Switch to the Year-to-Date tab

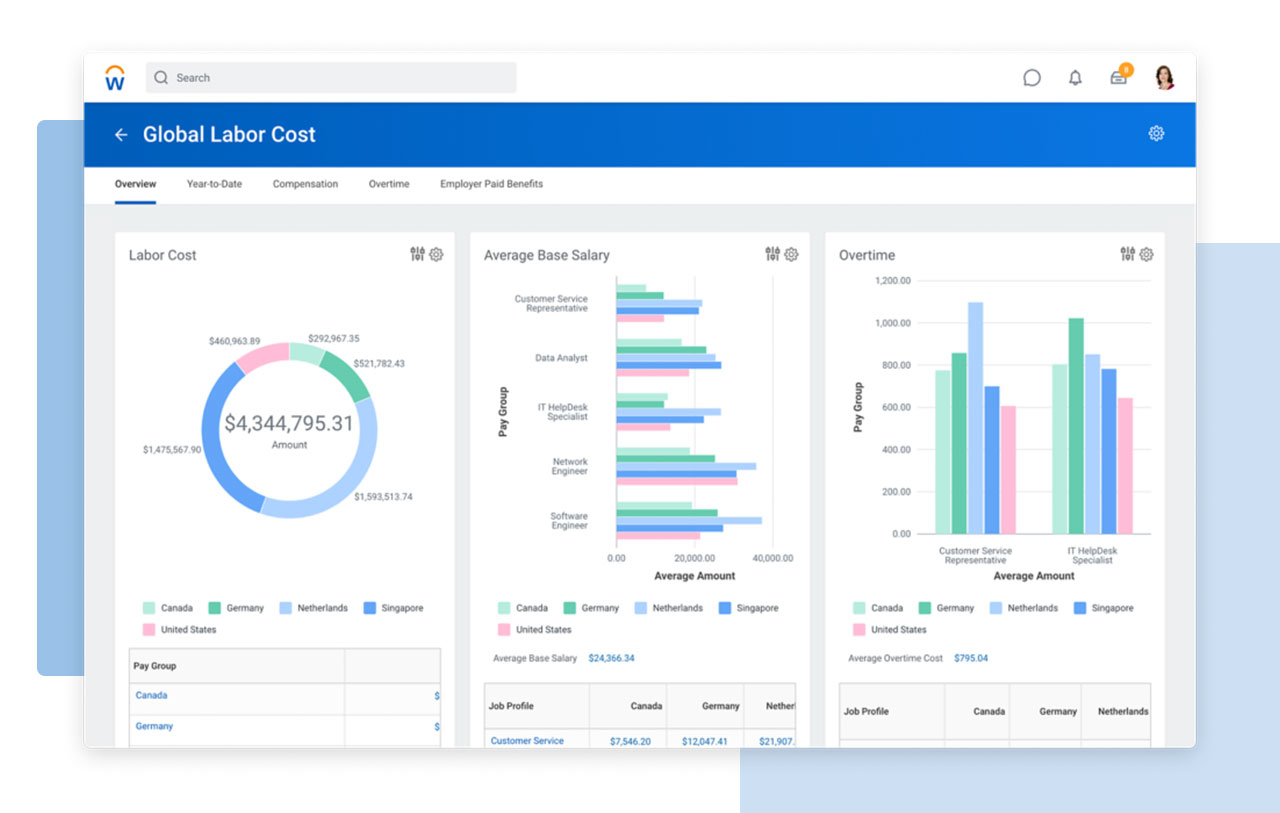(214, 184)
